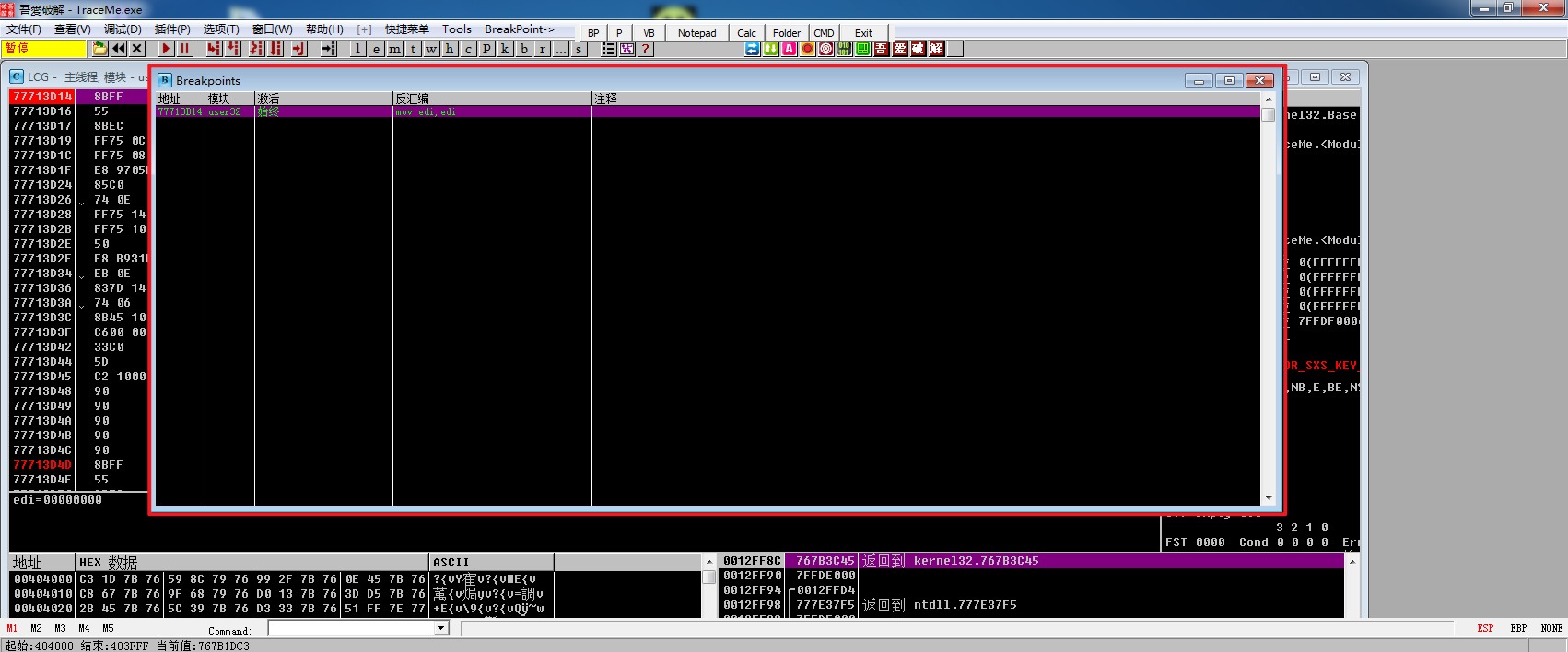Click the blue swap arrows plugin icon
Image resolution: width=1568 pixels, height=652 pixels.
[x=753, y=49]
